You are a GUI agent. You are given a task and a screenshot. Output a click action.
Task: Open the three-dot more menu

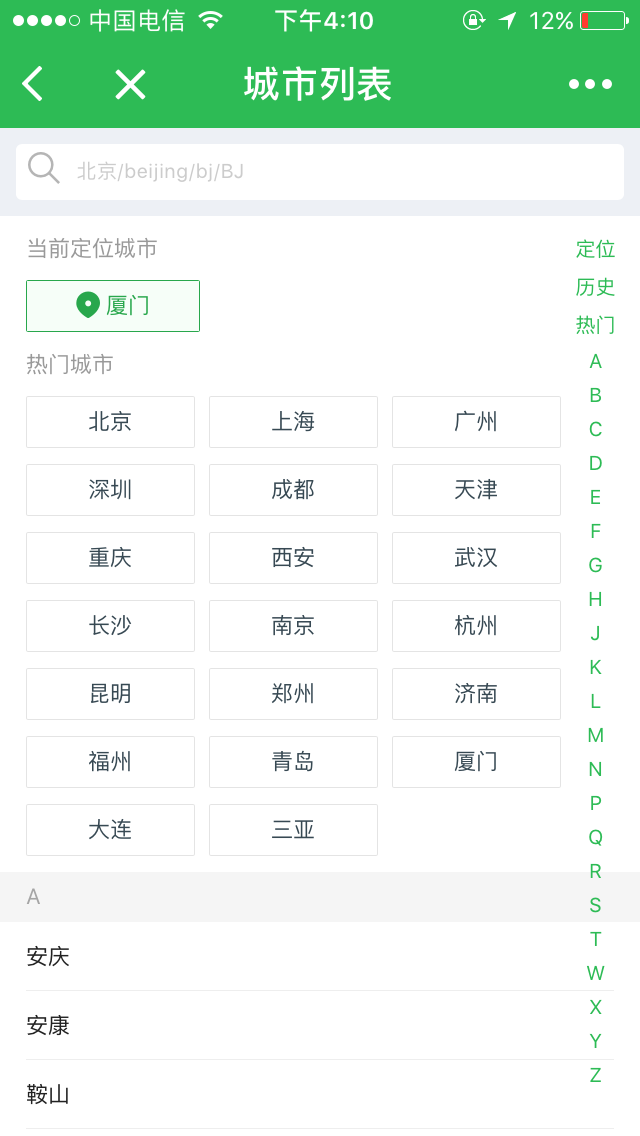click(590, 84)
